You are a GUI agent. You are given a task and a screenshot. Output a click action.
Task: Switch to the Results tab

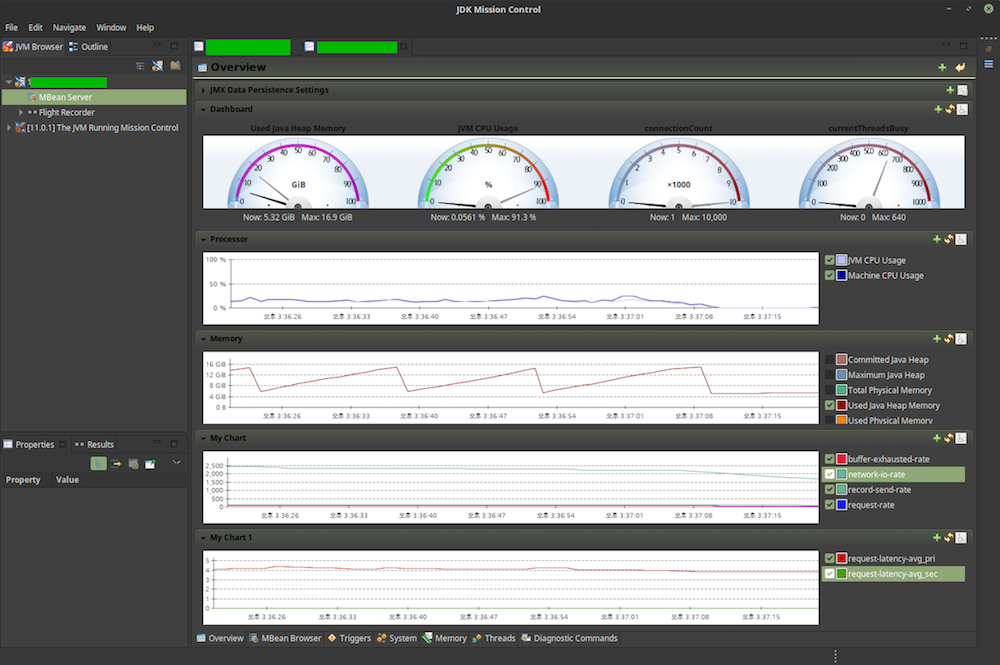[94, 444]
